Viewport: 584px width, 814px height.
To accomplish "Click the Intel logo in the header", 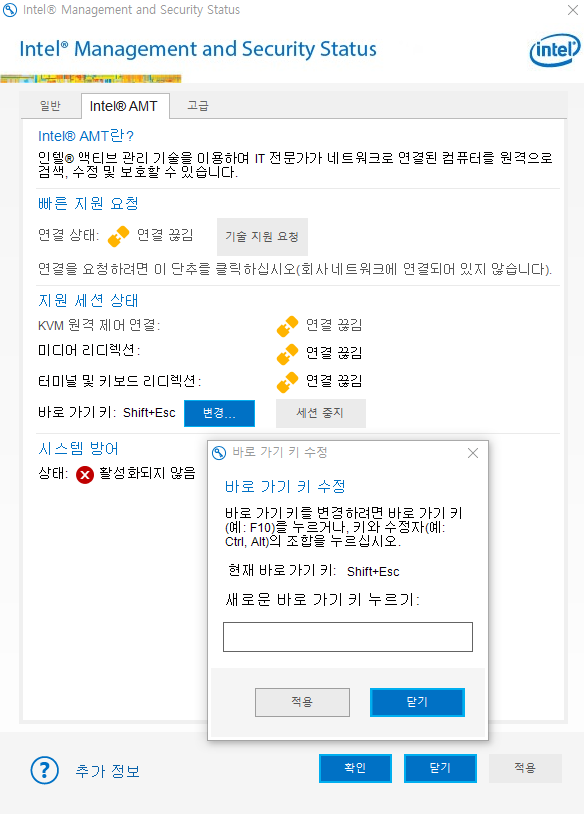I will tap(554, 50).
